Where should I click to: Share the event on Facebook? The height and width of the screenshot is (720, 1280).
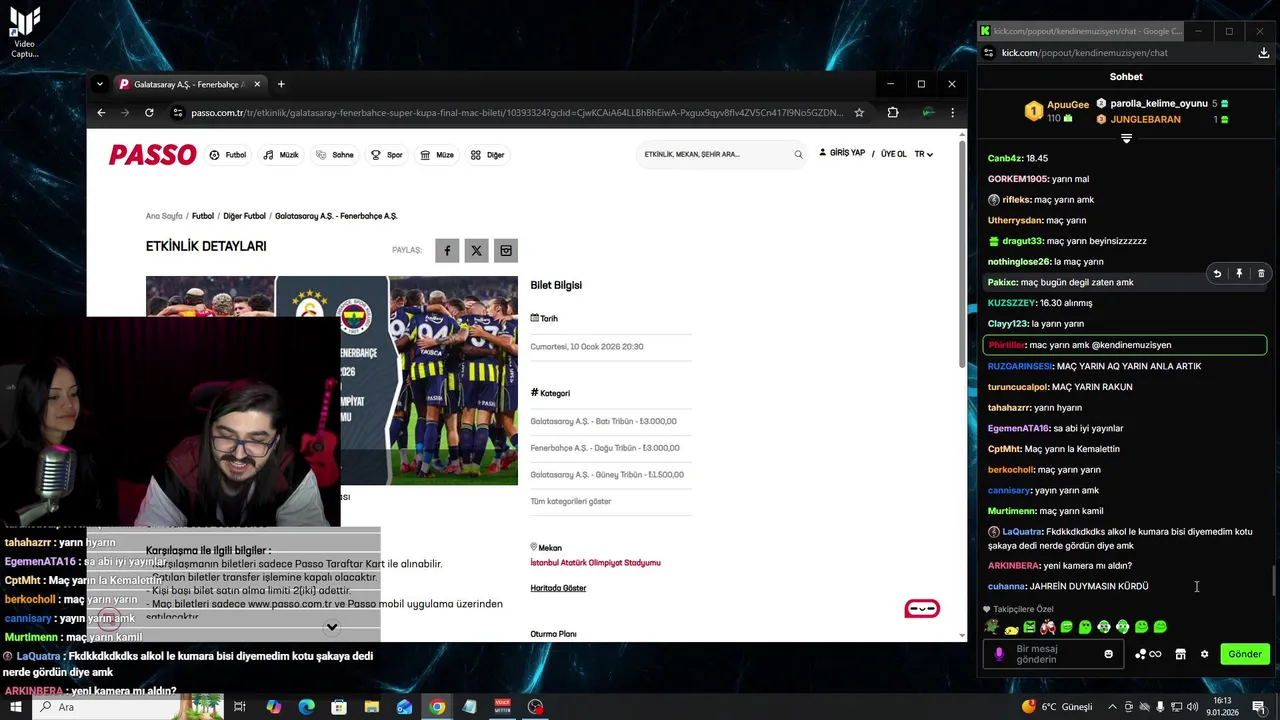pos(447,251)
